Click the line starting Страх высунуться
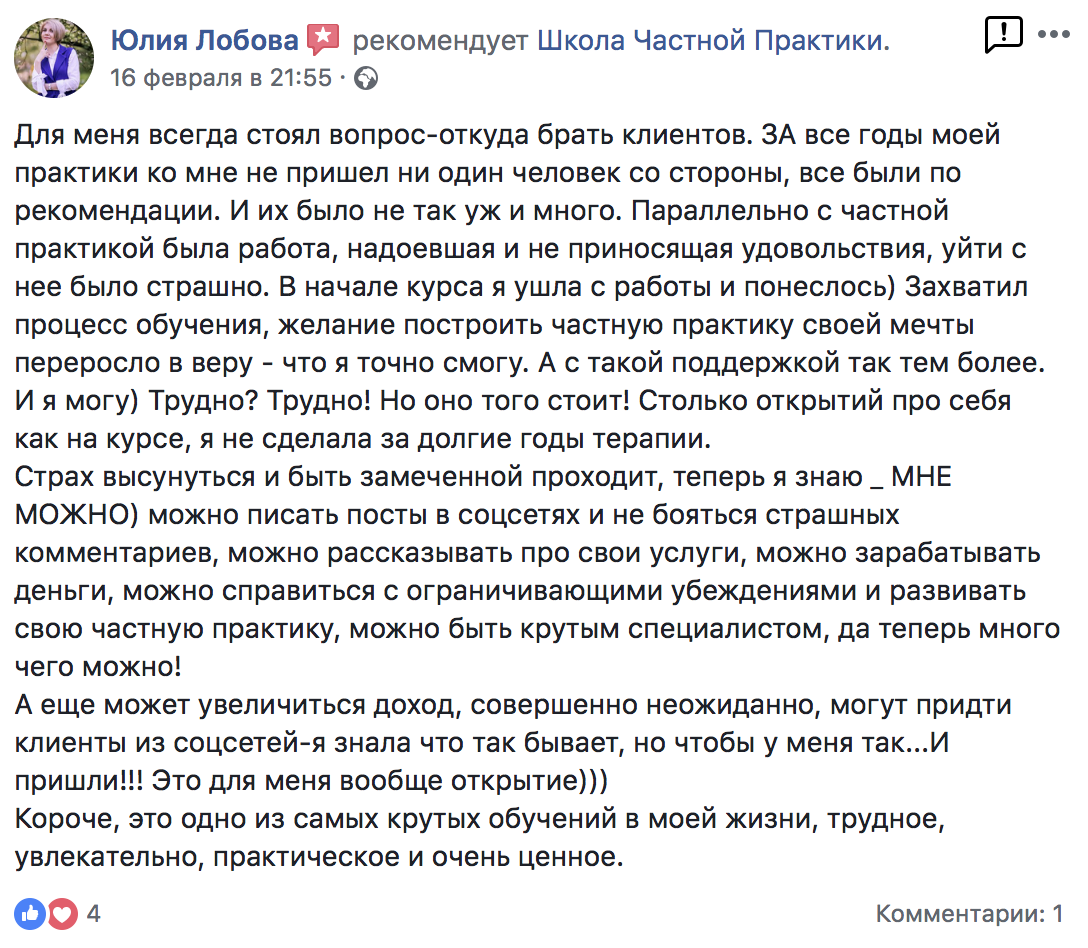Image resolution: width=1088 pixels, height=948 pixels. coord(483,477)
